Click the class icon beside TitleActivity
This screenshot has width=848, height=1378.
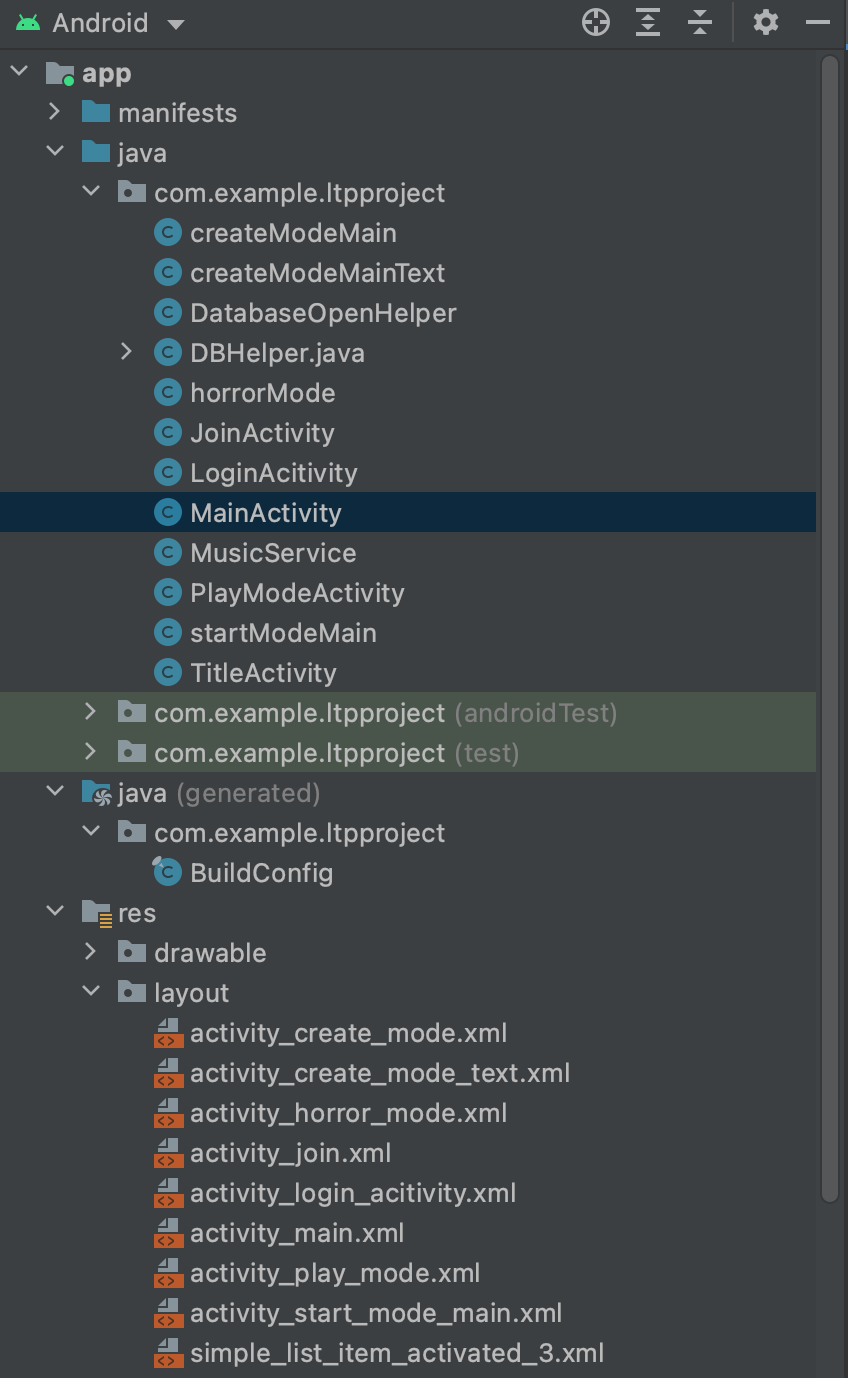click(167, 672)
